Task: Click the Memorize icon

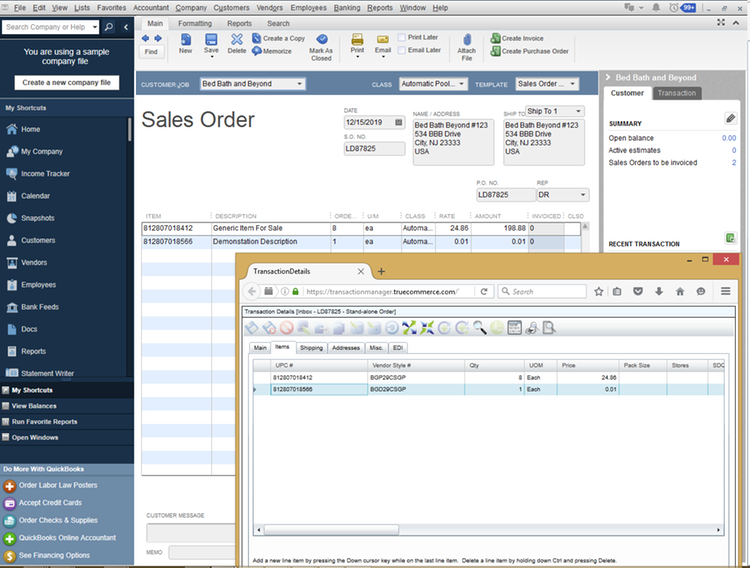Action: tap(256, 51)
